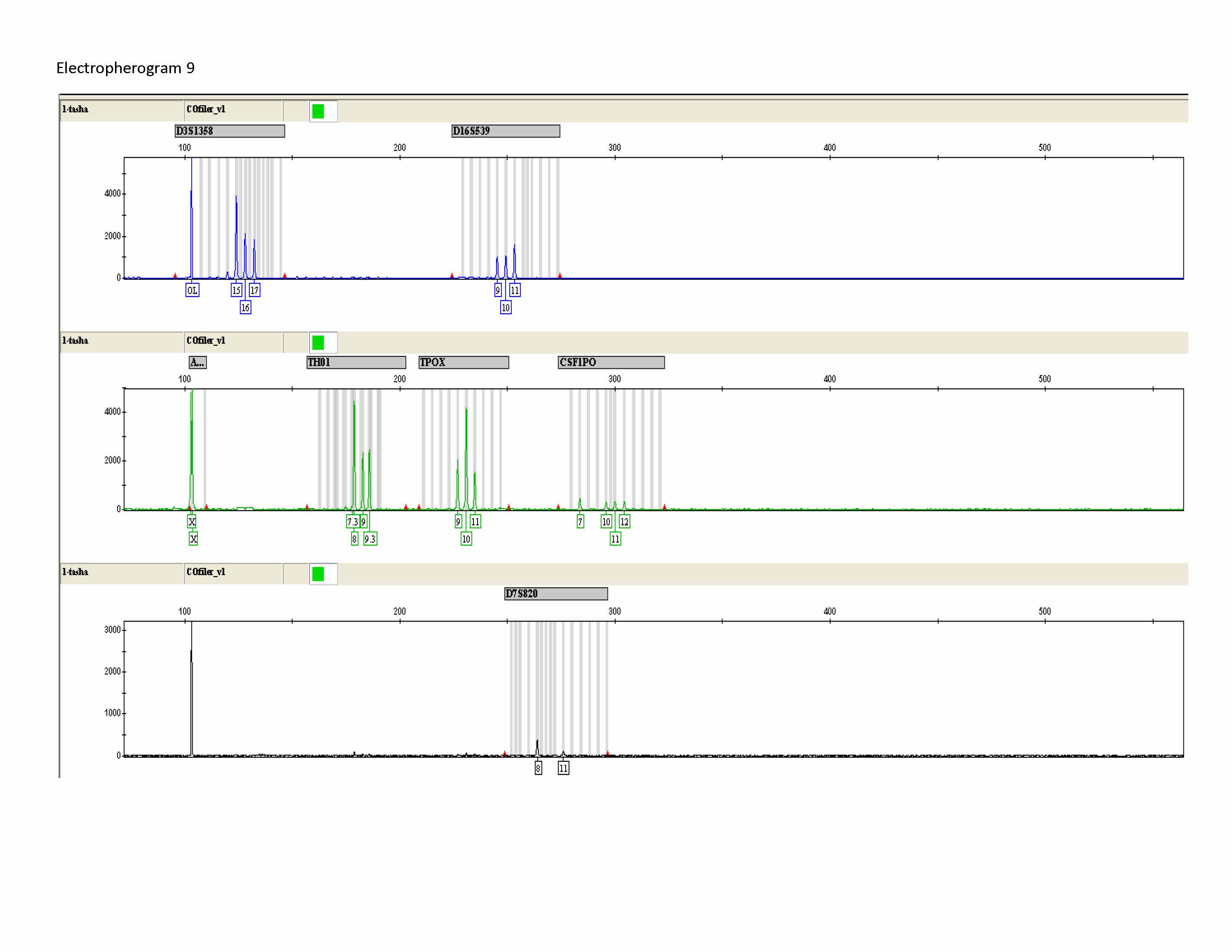
Task: Select the OL off-ladder allele label
Action: click(x=192, y=290)
